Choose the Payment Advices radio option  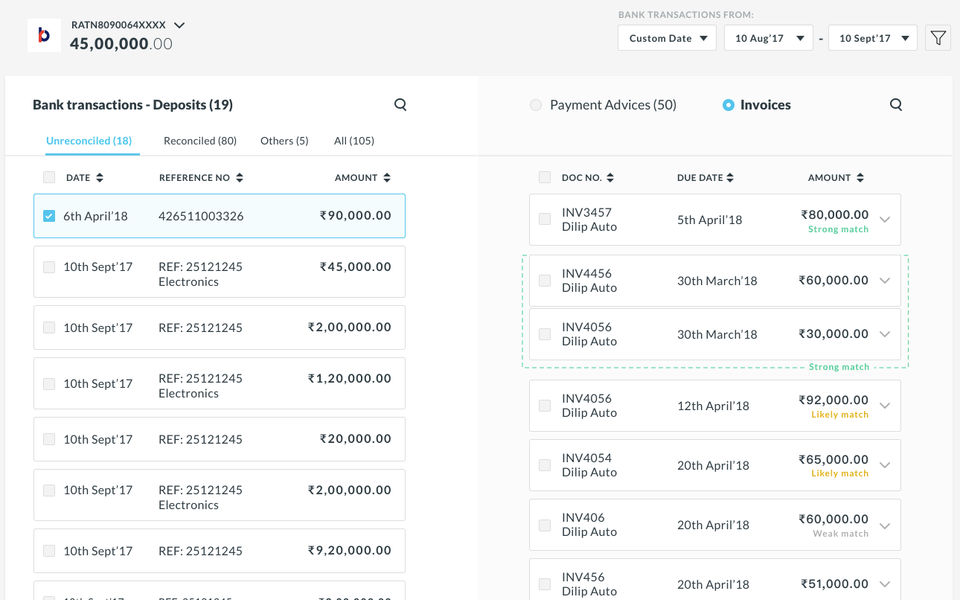[536, 105]
